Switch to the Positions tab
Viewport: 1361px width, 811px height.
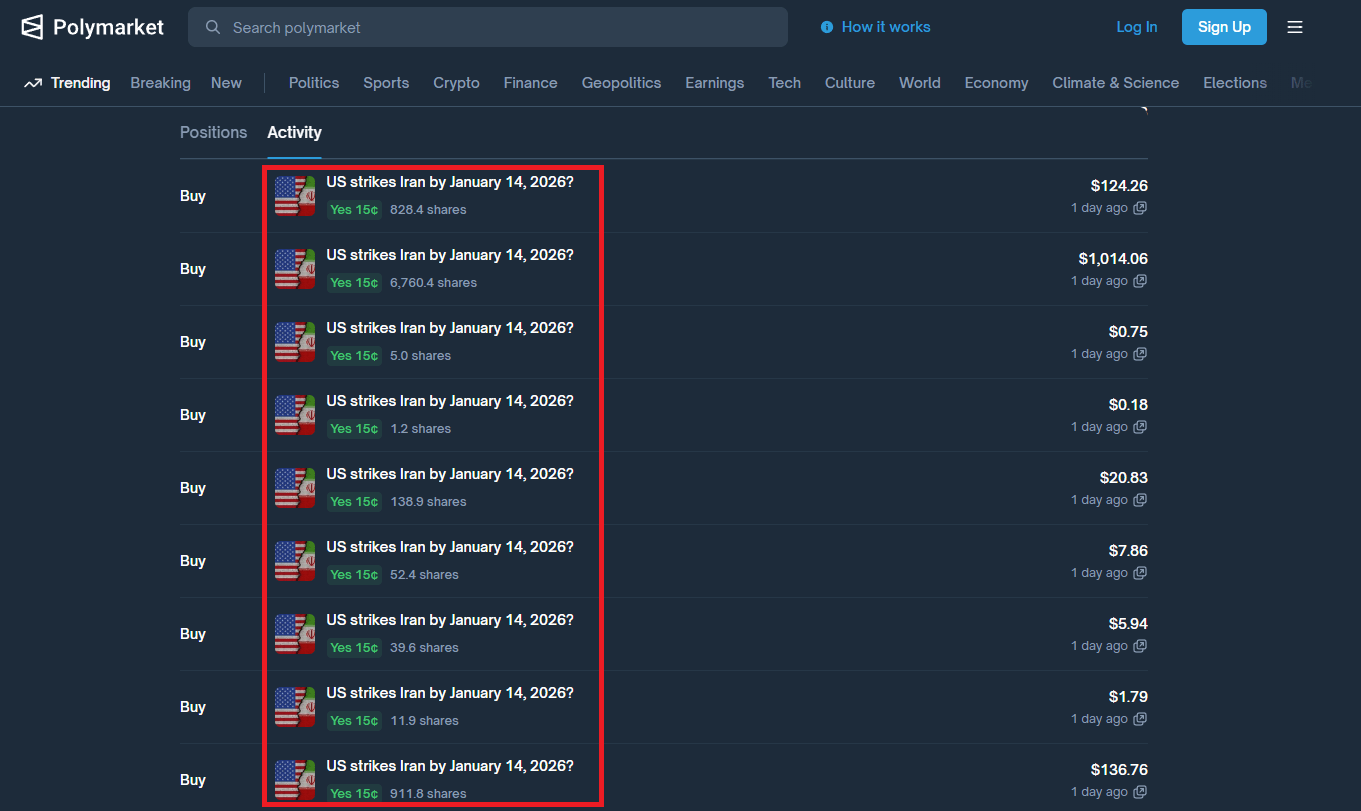point(213,132)
